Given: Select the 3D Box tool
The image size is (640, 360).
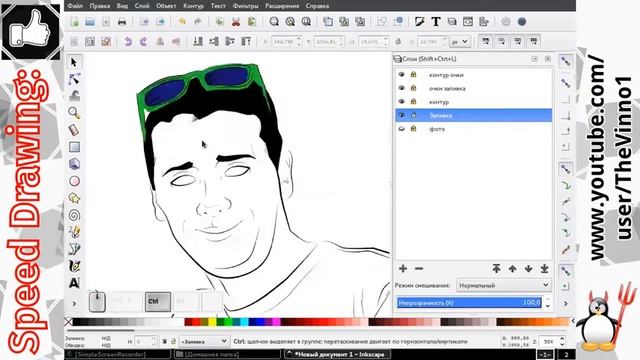Looking at the screenshot, I should 74,164.
